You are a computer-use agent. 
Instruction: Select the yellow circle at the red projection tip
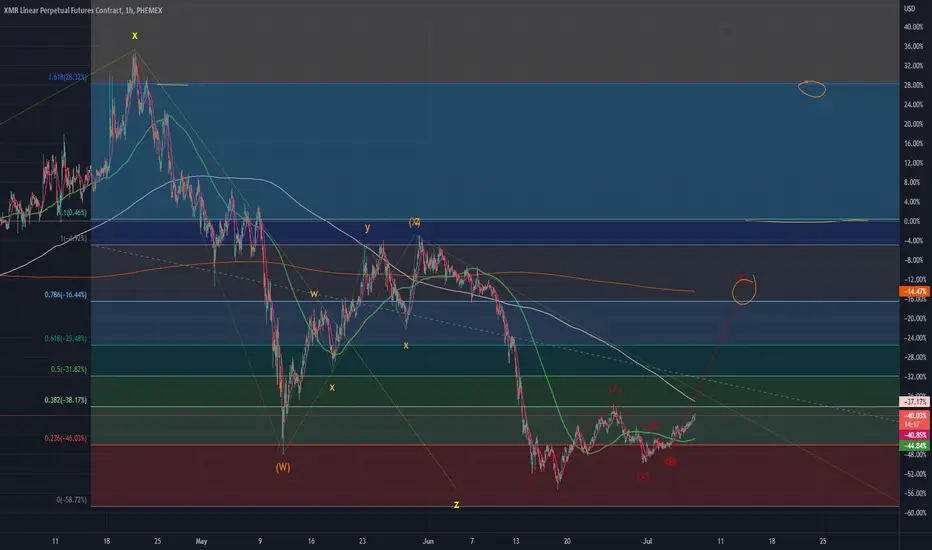point(744,290)
